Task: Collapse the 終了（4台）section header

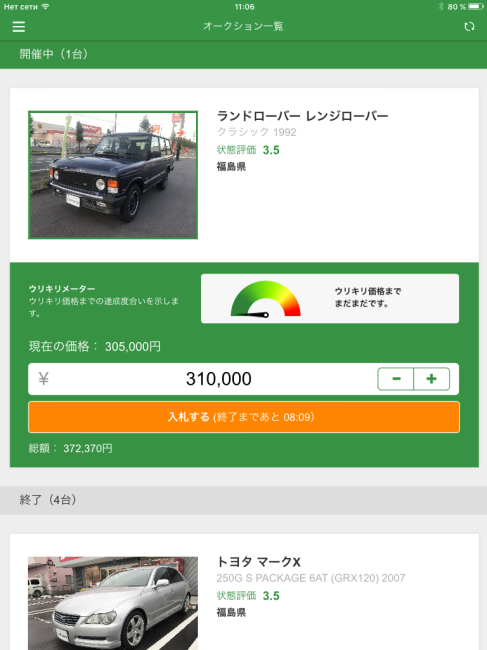Action: 243,500
